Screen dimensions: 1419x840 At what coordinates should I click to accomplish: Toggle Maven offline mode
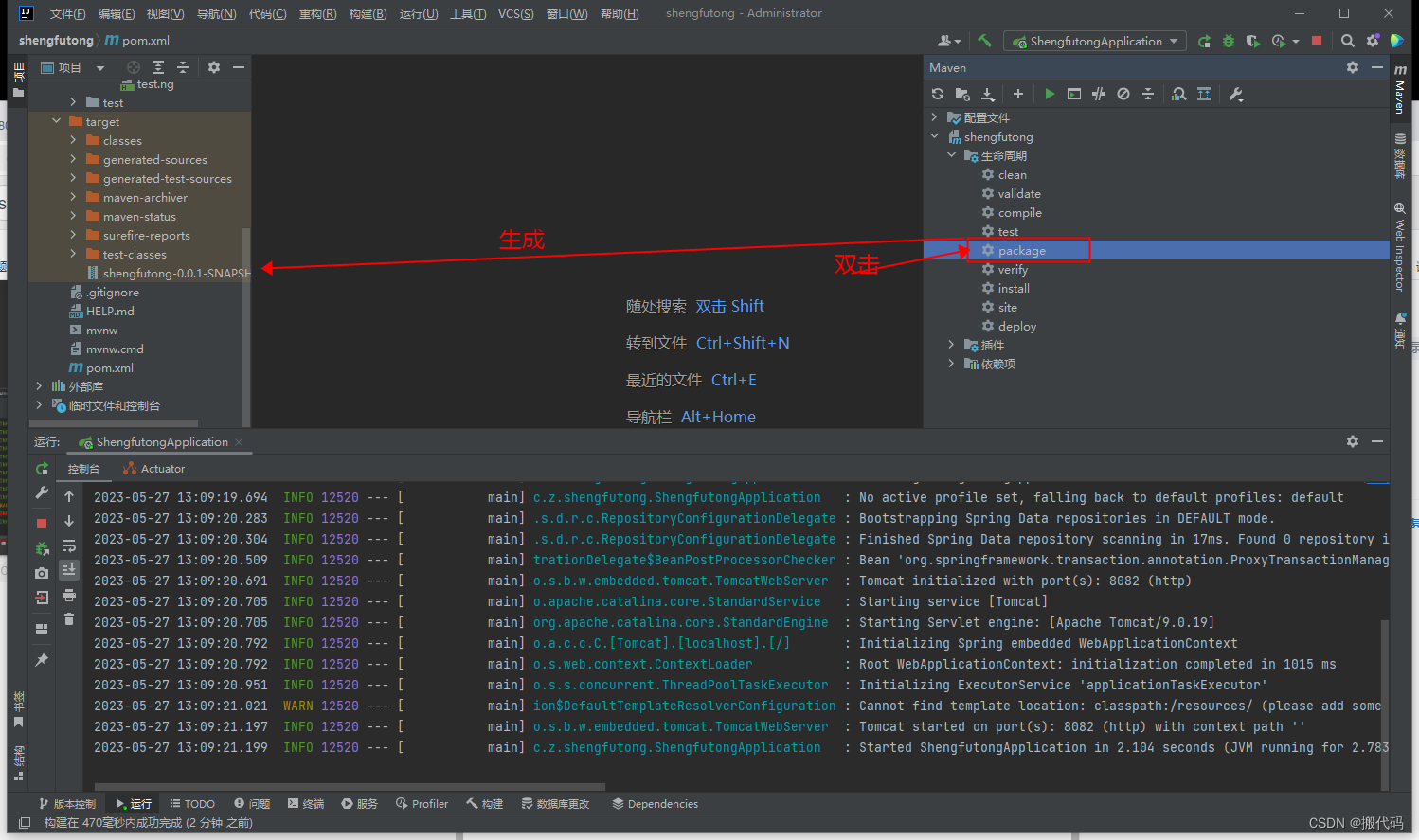pos(1099,94)
